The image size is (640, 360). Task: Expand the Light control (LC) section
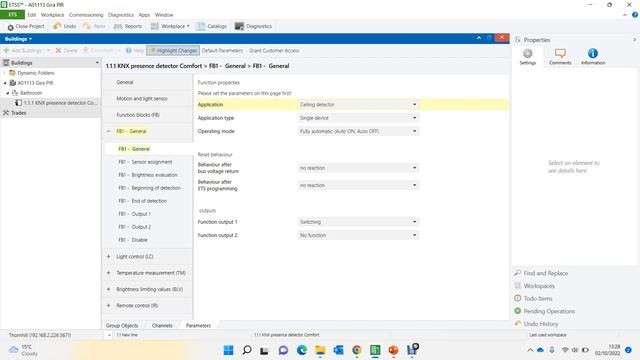pyautogui.click(x=109, y=257)
